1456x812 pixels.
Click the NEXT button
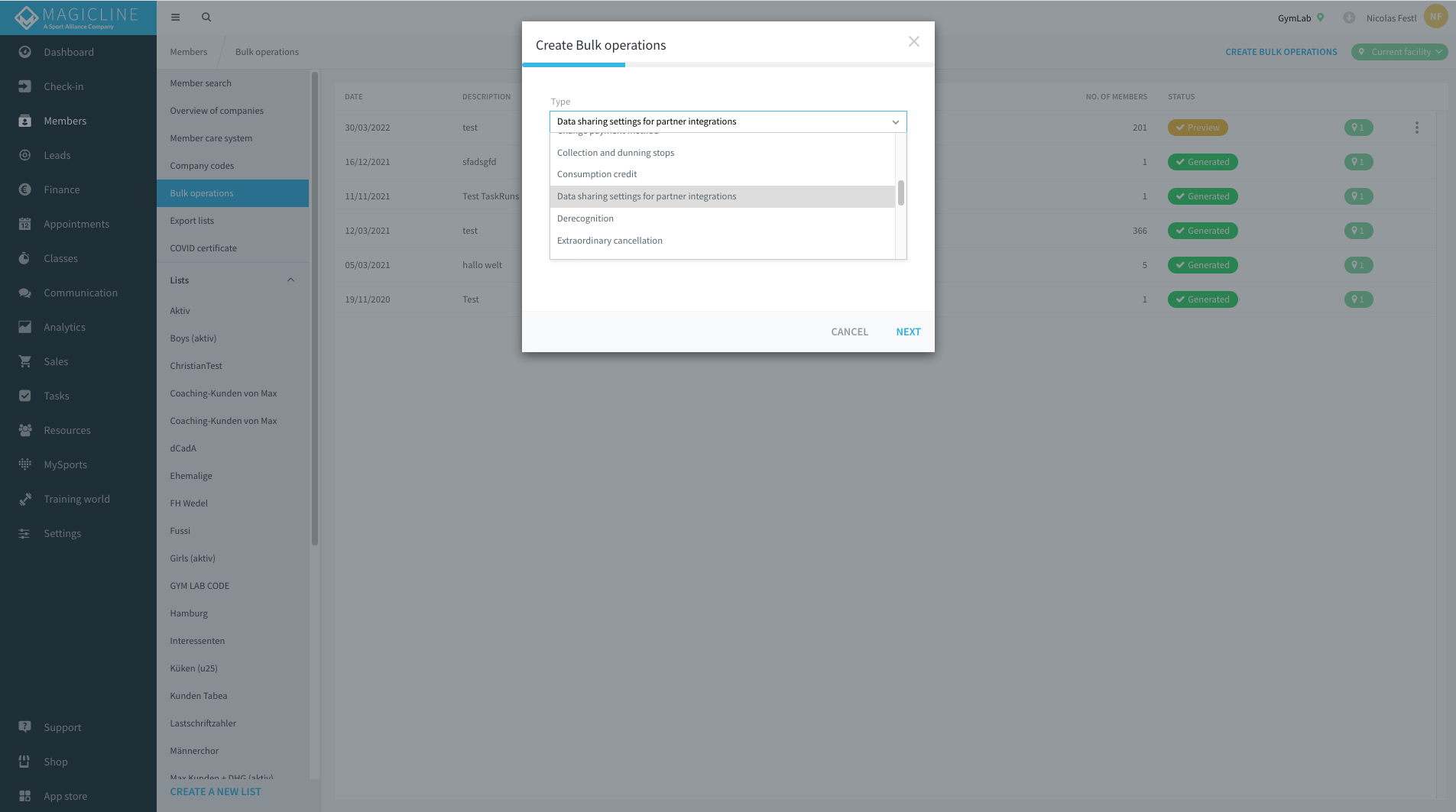(x=908, y=332)
